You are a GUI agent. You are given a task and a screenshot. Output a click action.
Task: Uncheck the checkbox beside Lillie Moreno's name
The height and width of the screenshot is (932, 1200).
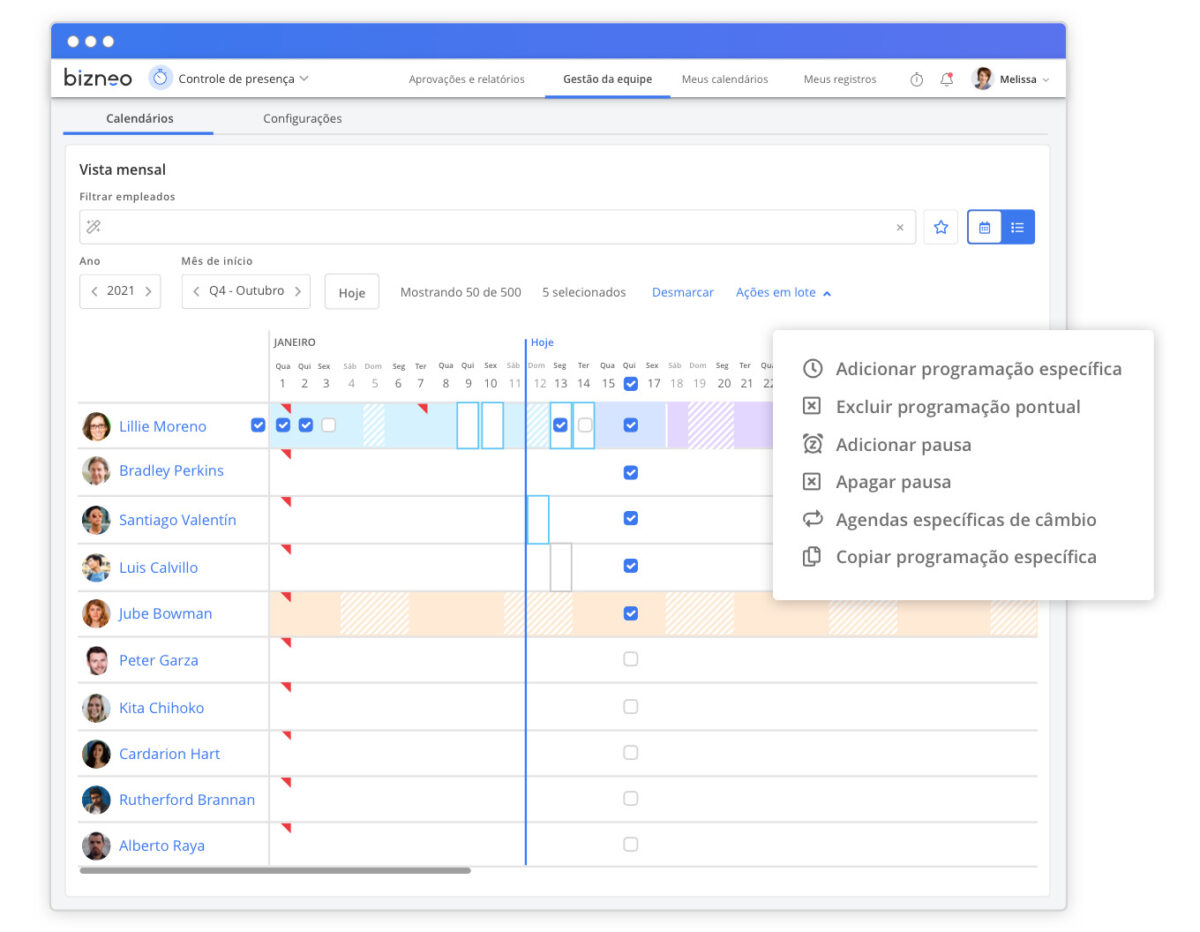point(258,425)
